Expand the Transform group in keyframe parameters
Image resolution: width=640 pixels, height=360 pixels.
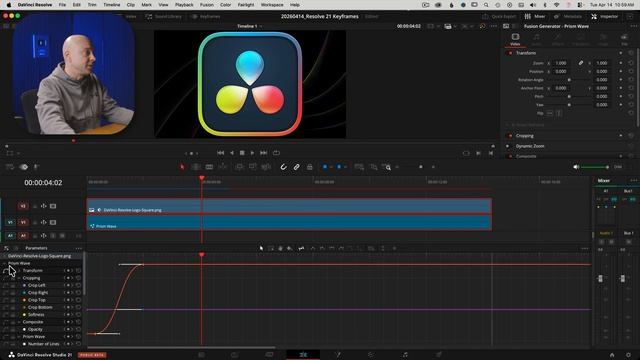coord(19,271)
